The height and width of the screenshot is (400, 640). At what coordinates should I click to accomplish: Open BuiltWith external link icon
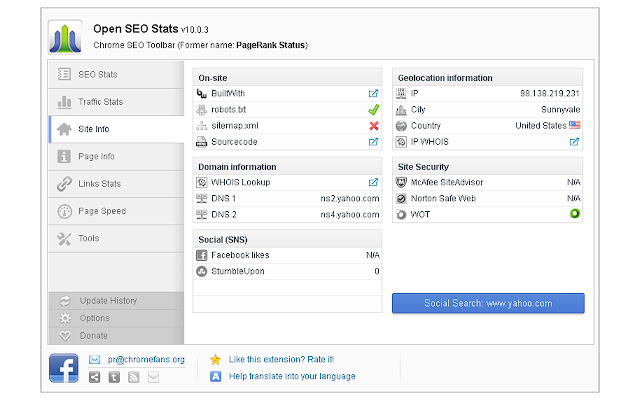[x=373, y=93]
